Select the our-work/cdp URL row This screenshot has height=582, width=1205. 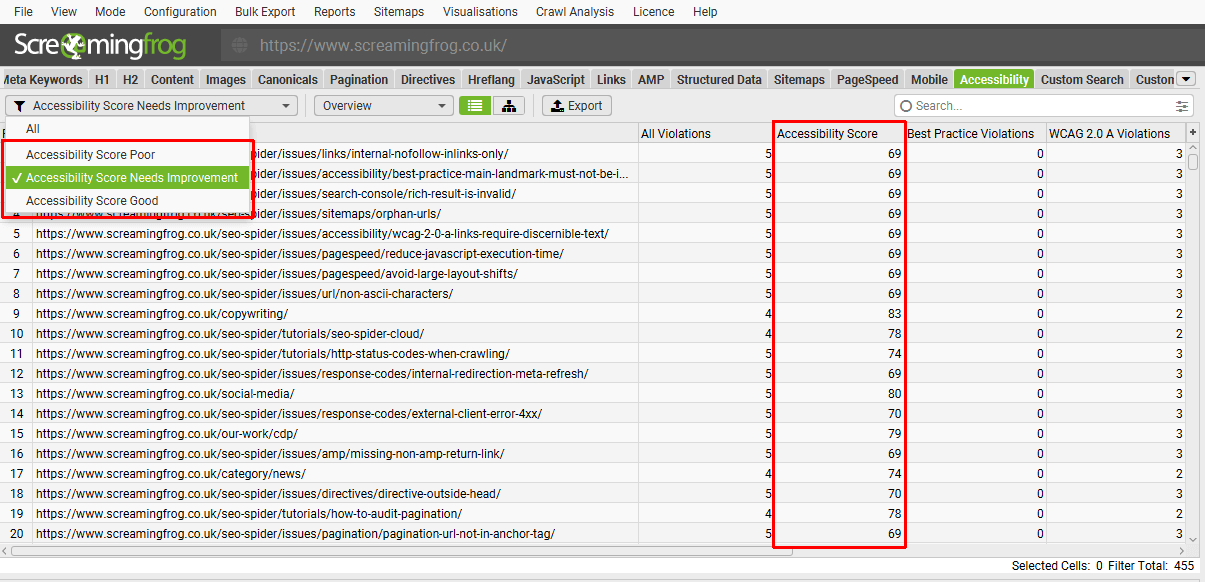click(x=593, y=434)
